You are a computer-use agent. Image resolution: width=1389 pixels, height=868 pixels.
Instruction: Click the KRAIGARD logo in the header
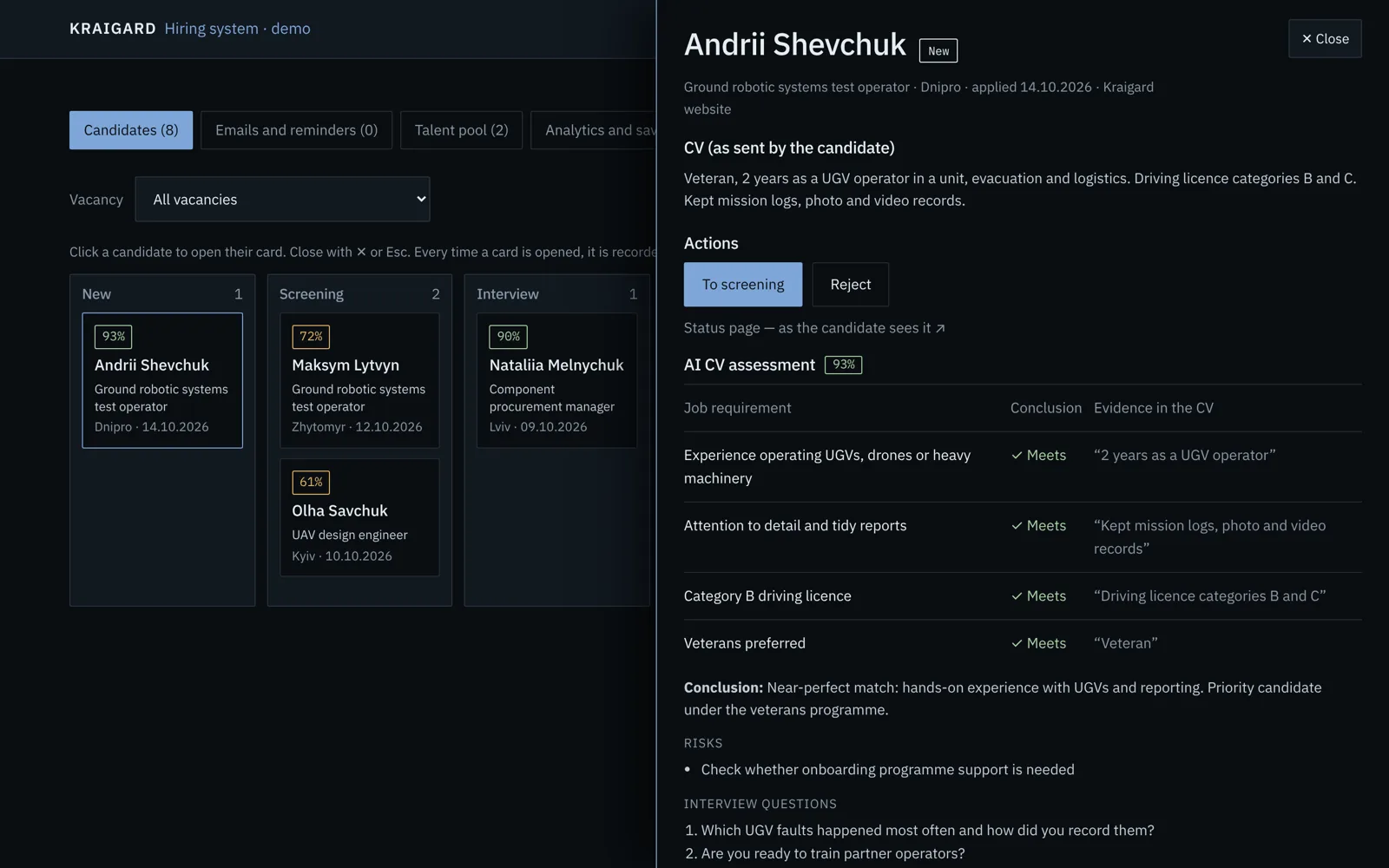113,29
